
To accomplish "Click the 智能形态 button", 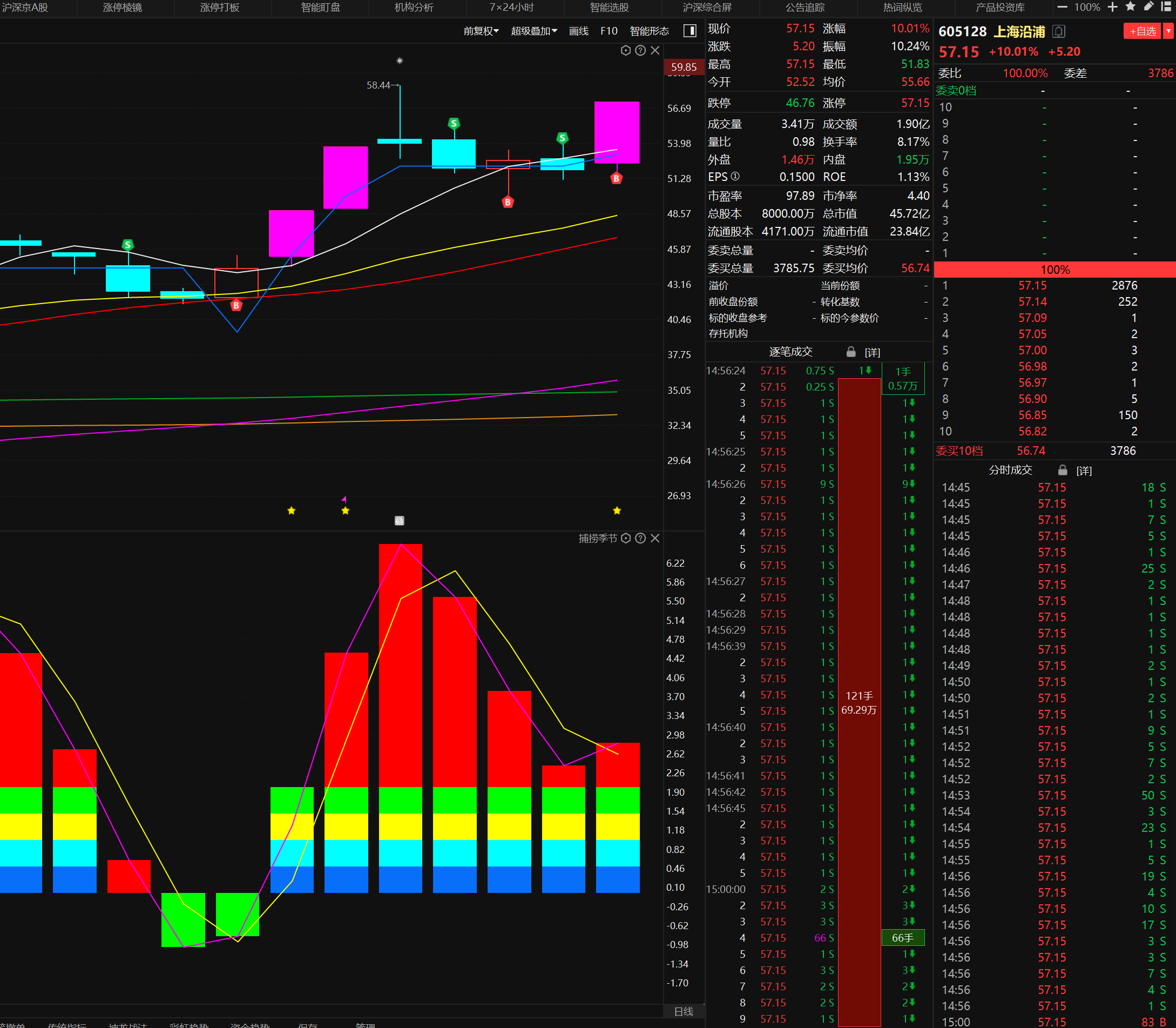I will (650, 31).
